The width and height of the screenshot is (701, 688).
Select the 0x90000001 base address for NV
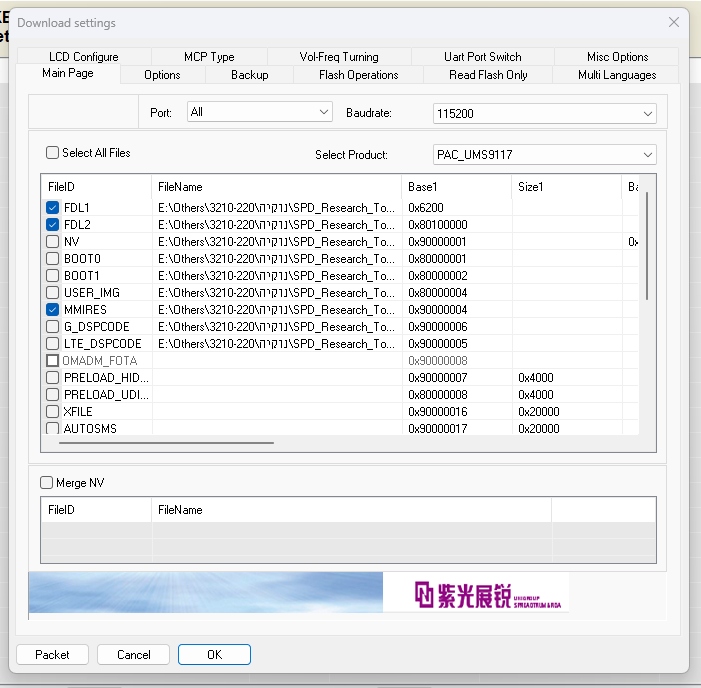[x=456, y=242]
